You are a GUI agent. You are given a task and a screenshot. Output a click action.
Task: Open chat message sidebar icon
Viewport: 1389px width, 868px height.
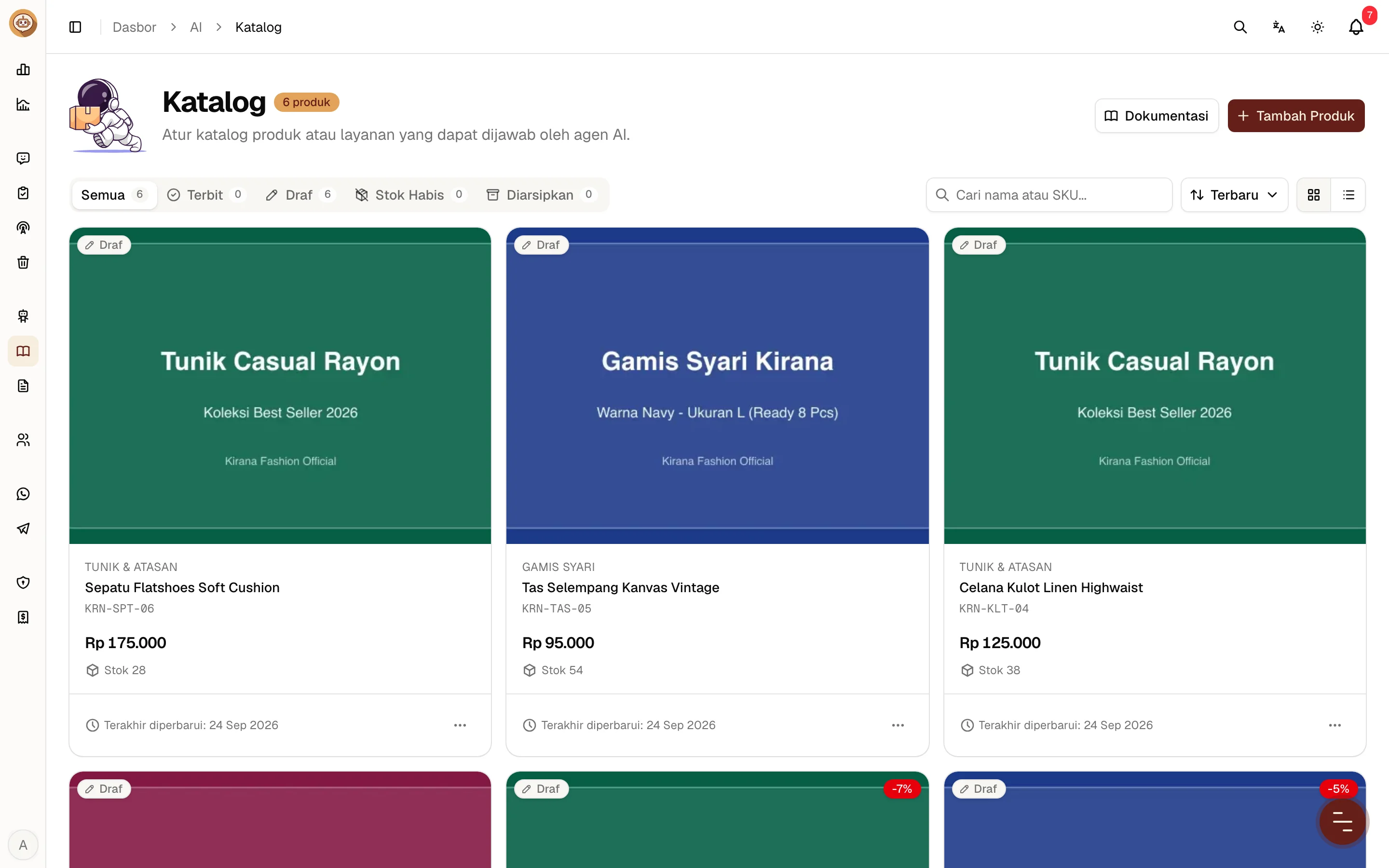(23, 158)
